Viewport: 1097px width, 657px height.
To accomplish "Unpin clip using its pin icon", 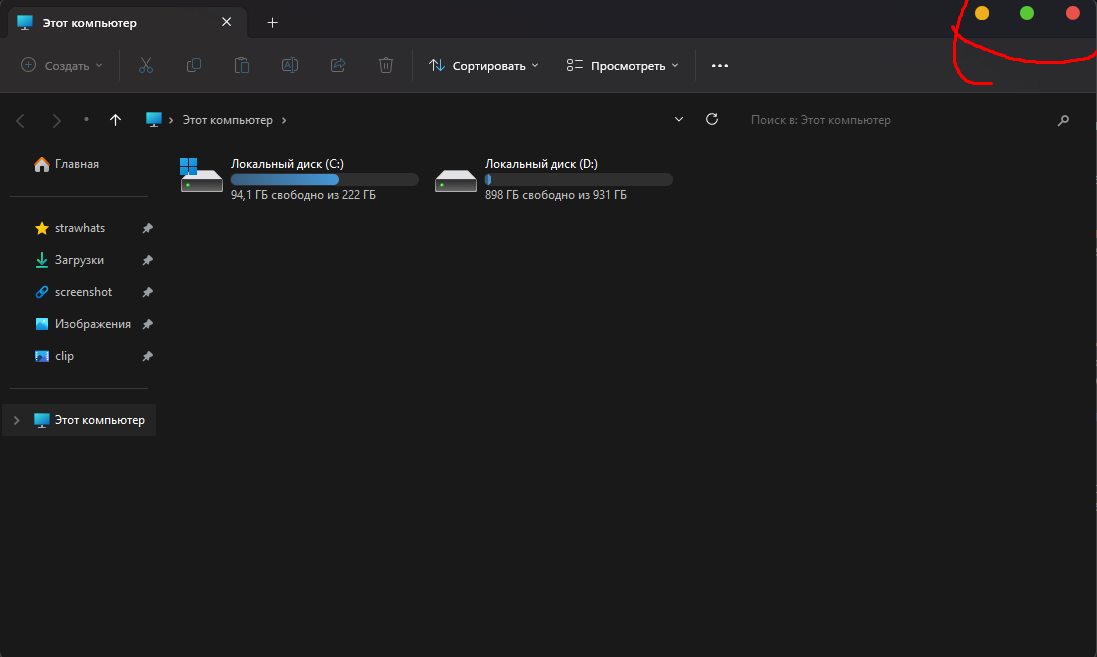I will [x=148, y=356].
